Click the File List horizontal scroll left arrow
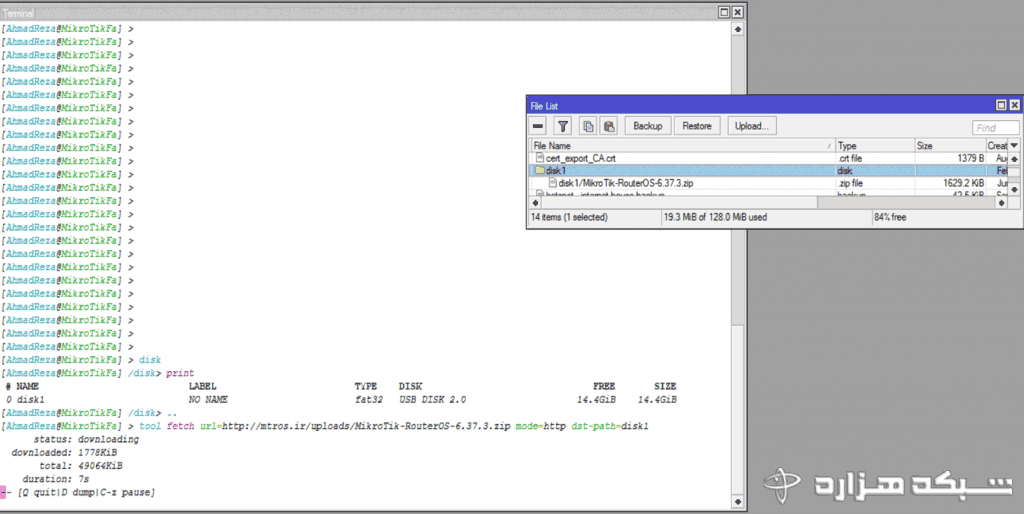This screenshot has height=514, width=1024. (x=536, y=203)
